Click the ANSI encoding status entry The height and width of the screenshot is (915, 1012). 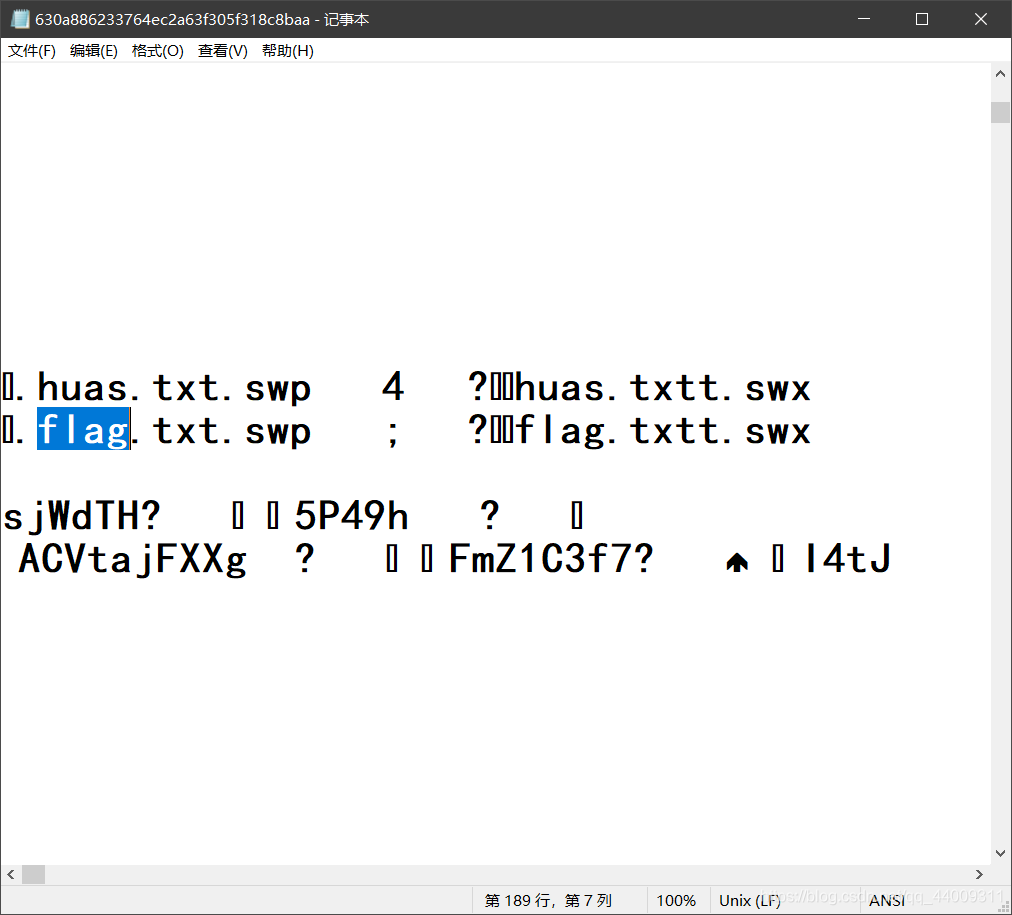pos(886,900)
